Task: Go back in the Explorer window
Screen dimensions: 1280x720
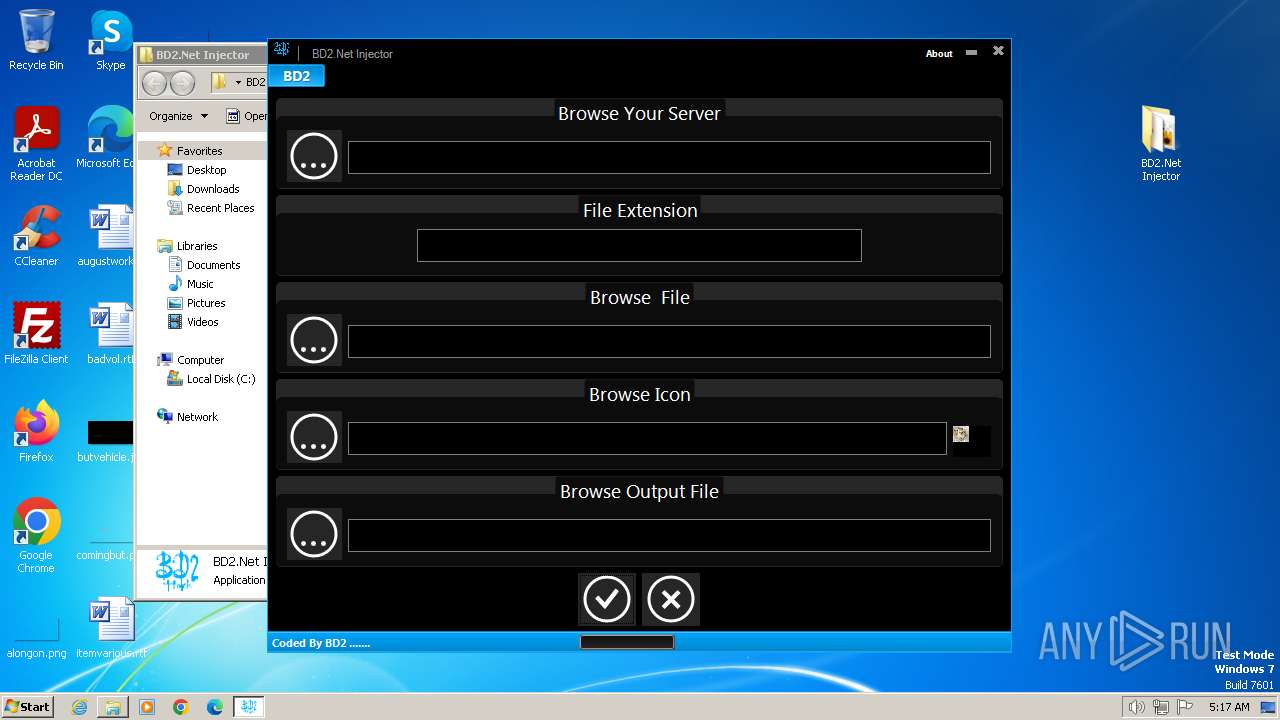Action: pos(154,83)
